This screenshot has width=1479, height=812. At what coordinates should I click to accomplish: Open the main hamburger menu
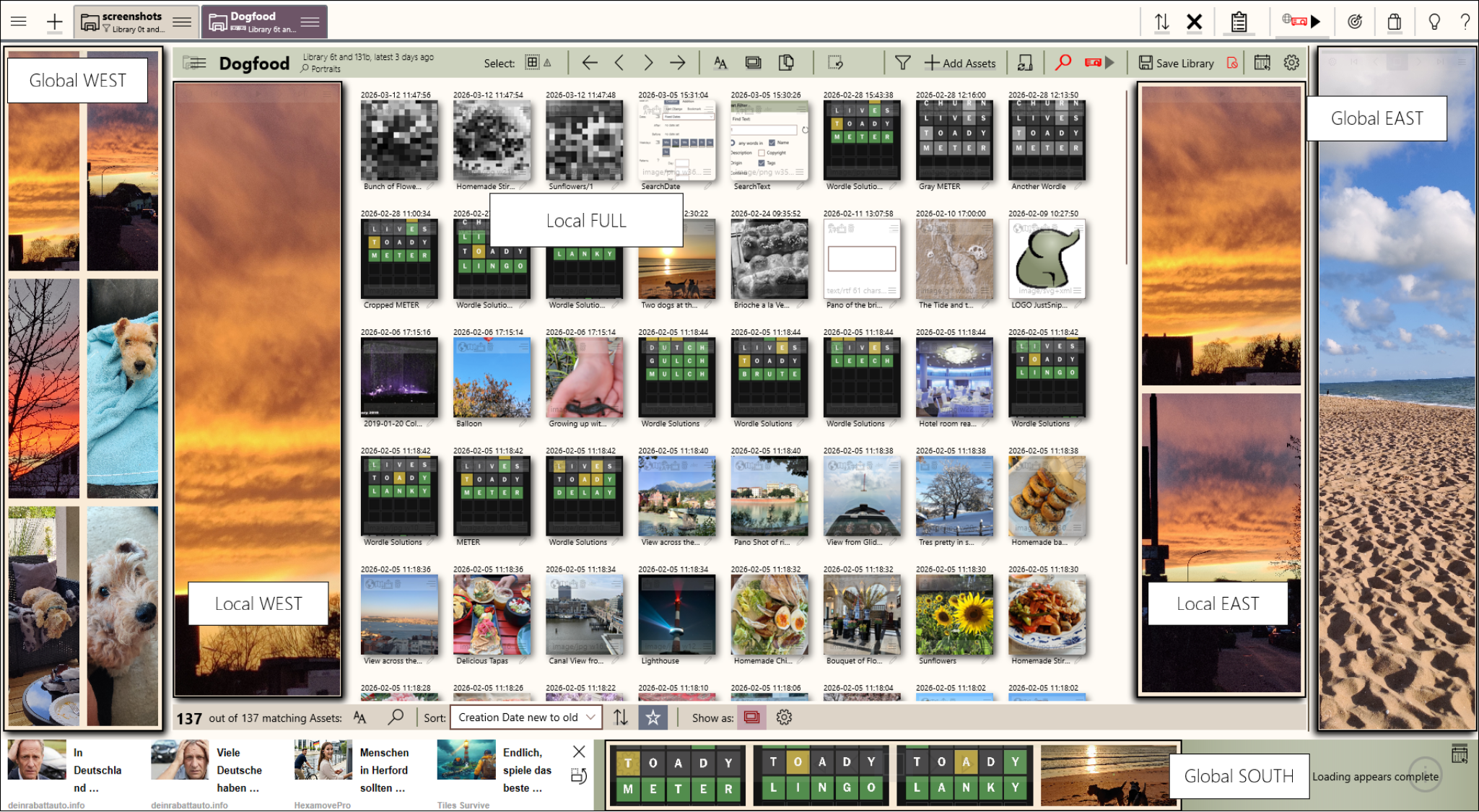pos(19,22)
